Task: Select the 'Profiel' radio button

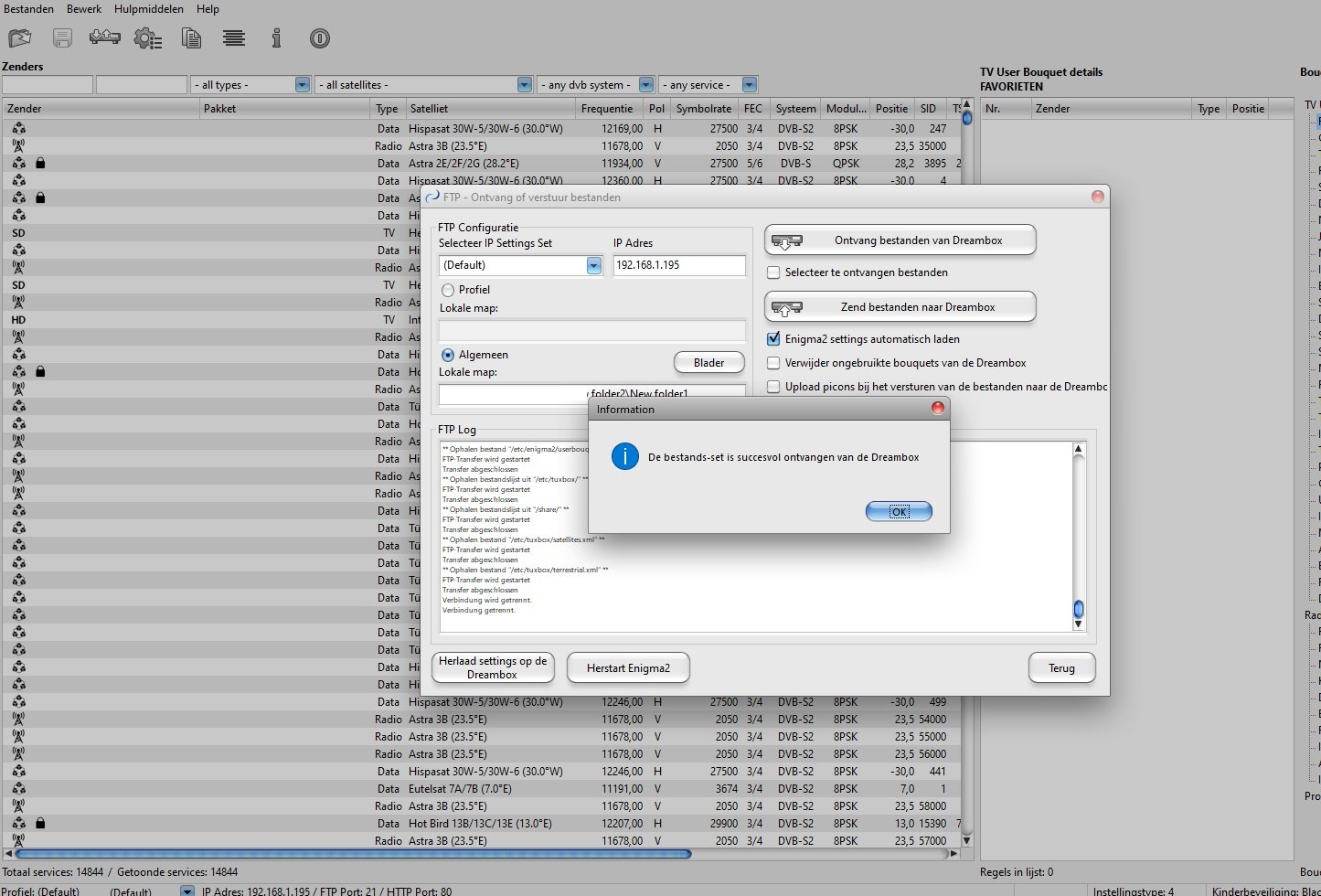Action: coord(448,290)
